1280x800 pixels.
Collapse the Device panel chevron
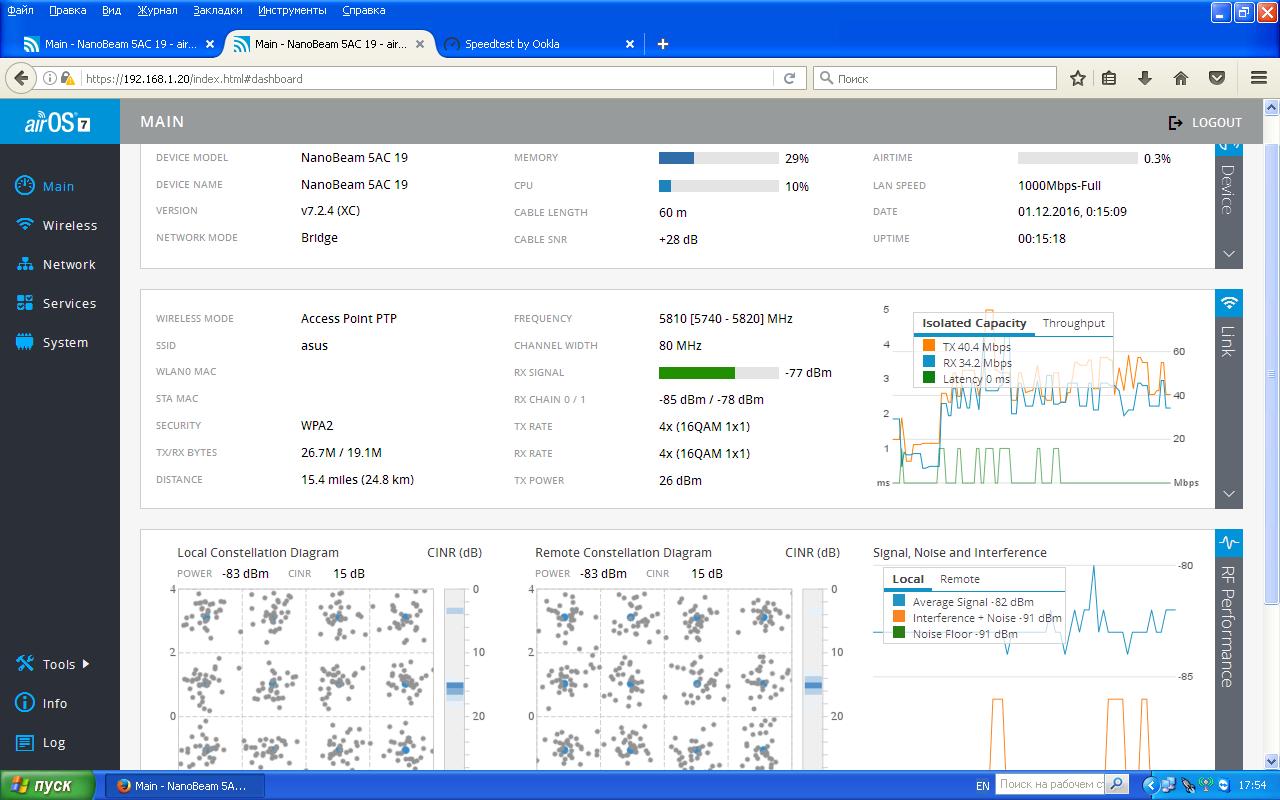(x=1229, y=254)
